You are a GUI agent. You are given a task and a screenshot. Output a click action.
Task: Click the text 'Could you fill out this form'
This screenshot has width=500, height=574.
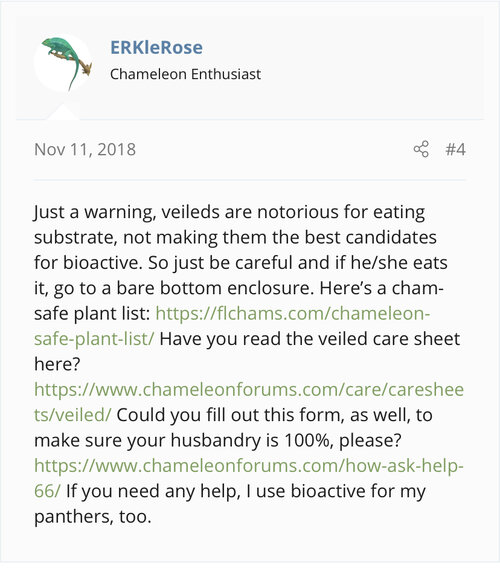230,415
